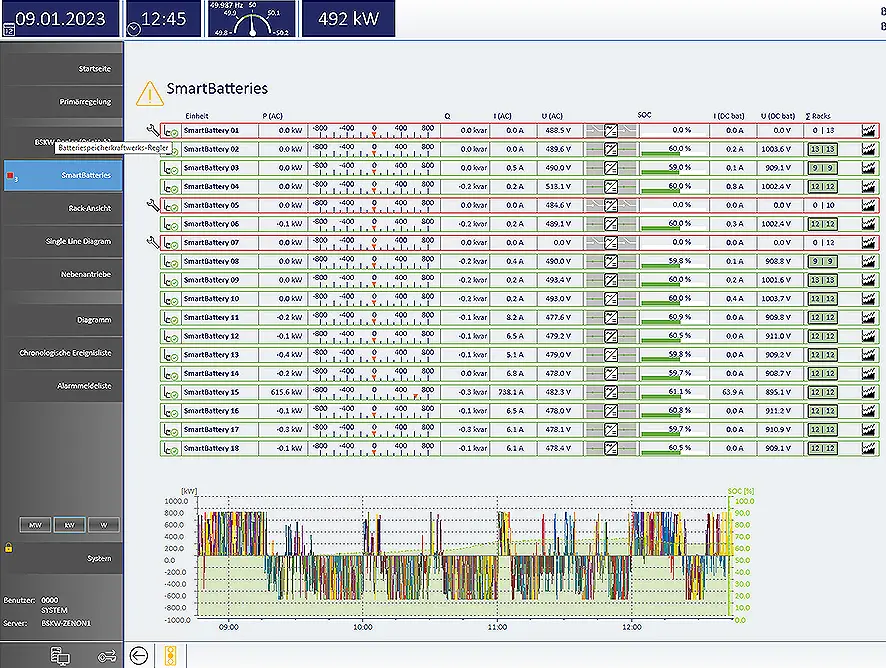The image size is (886, 668).
Task: Click maintenance wrench icon beside SmartBattery 07
Action: (153, 242)
